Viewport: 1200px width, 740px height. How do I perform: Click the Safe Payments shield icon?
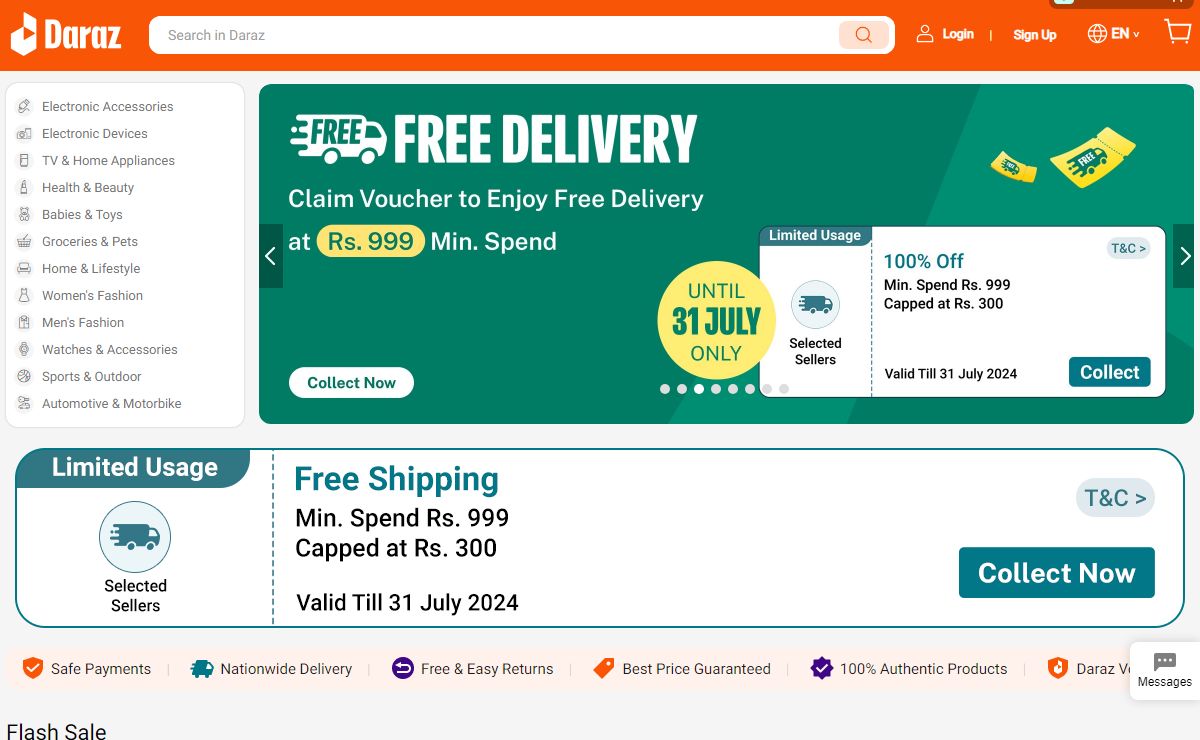click(33, 669)
